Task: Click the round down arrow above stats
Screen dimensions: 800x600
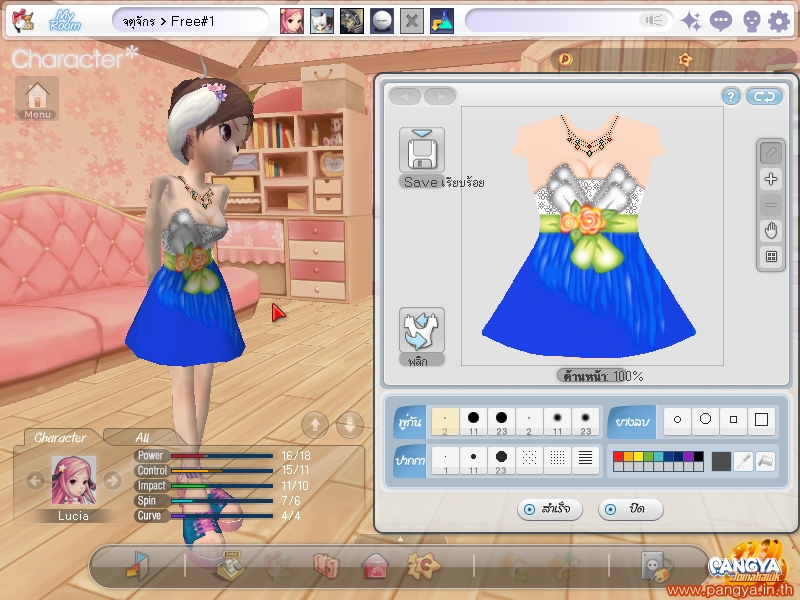Action: 349,424
